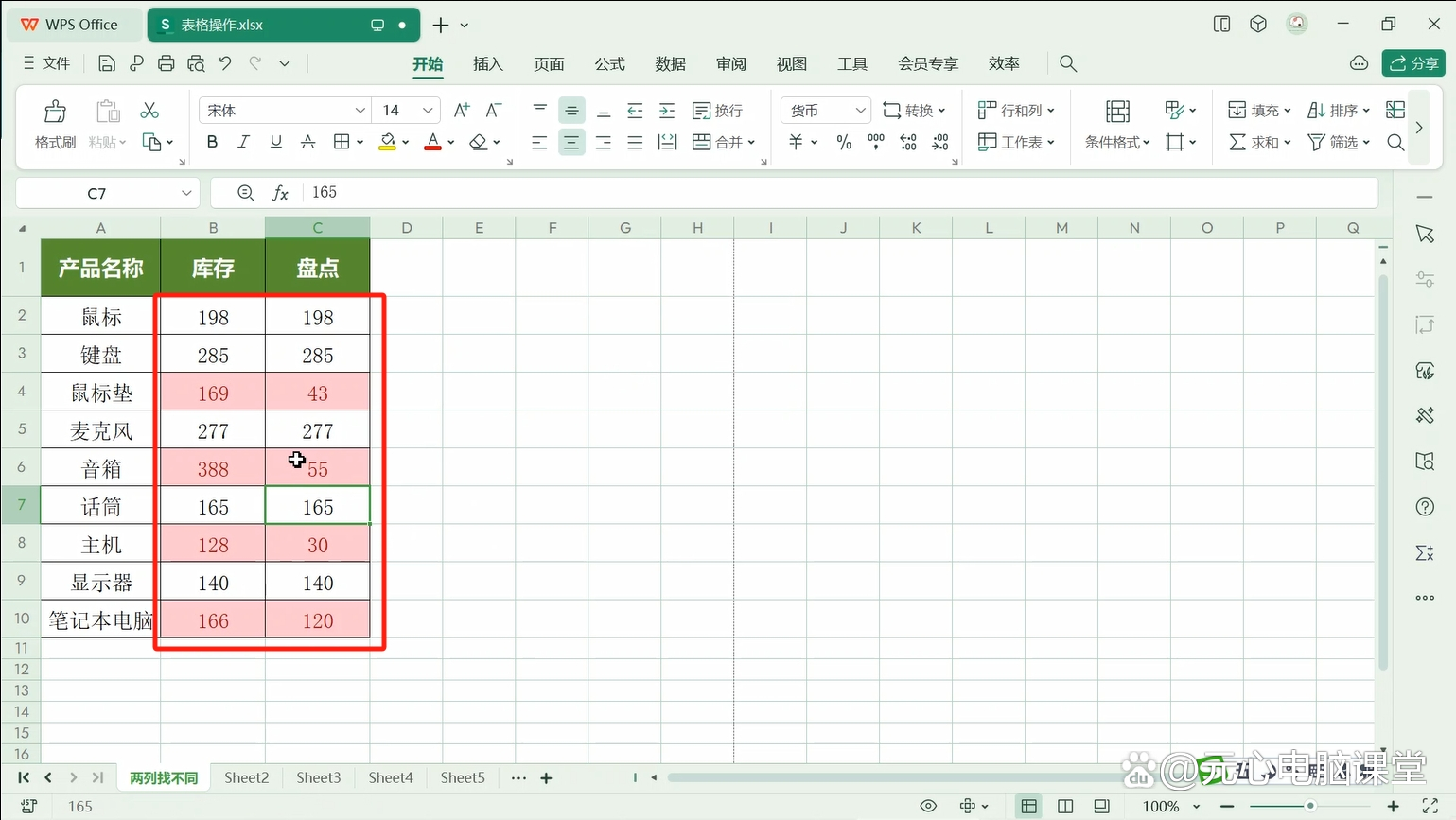Click the Cut scissors icon

149,111
